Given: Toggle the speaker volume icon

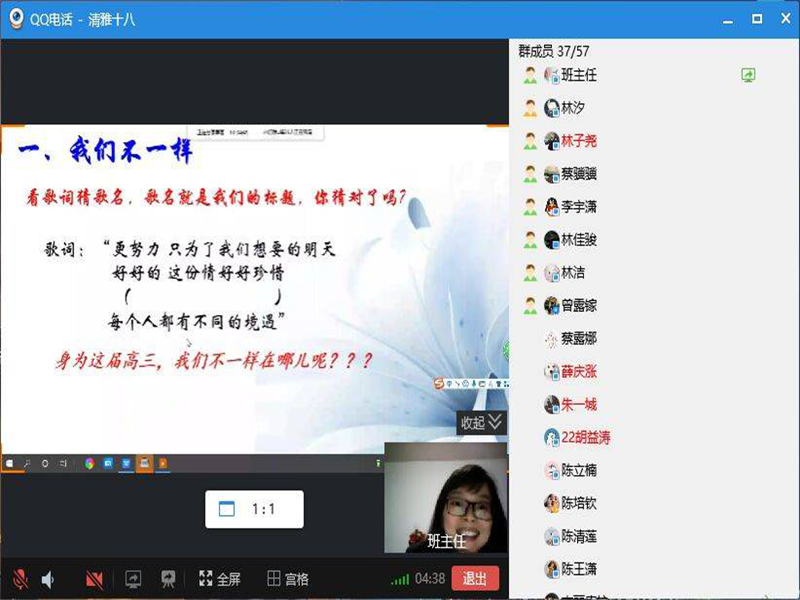Looking at the screenshot, I should tap(47, 579).
